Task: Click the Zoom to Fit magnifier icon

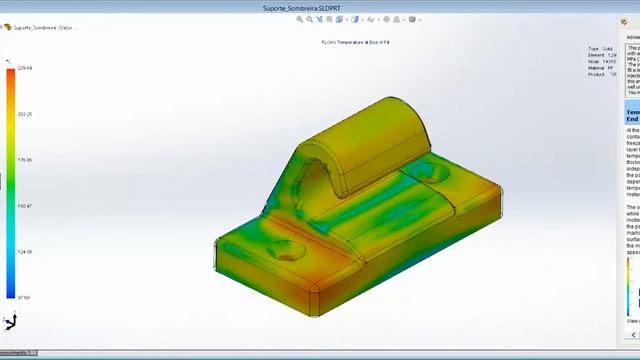Action: [x=300, y=19]
